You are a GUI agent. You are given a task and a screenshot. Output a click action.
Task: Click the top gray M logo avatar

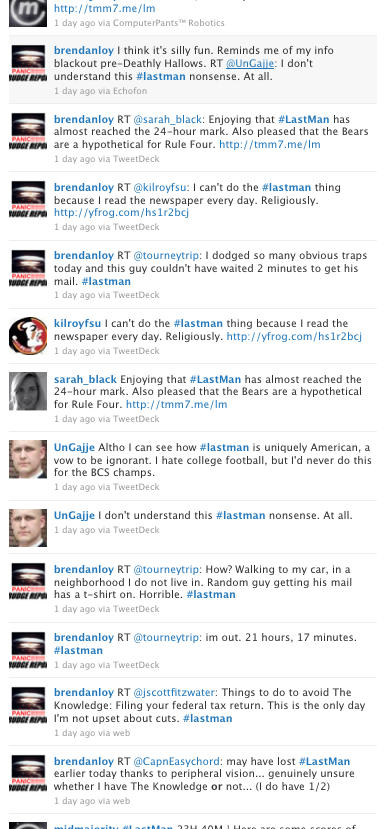[28, 12]
